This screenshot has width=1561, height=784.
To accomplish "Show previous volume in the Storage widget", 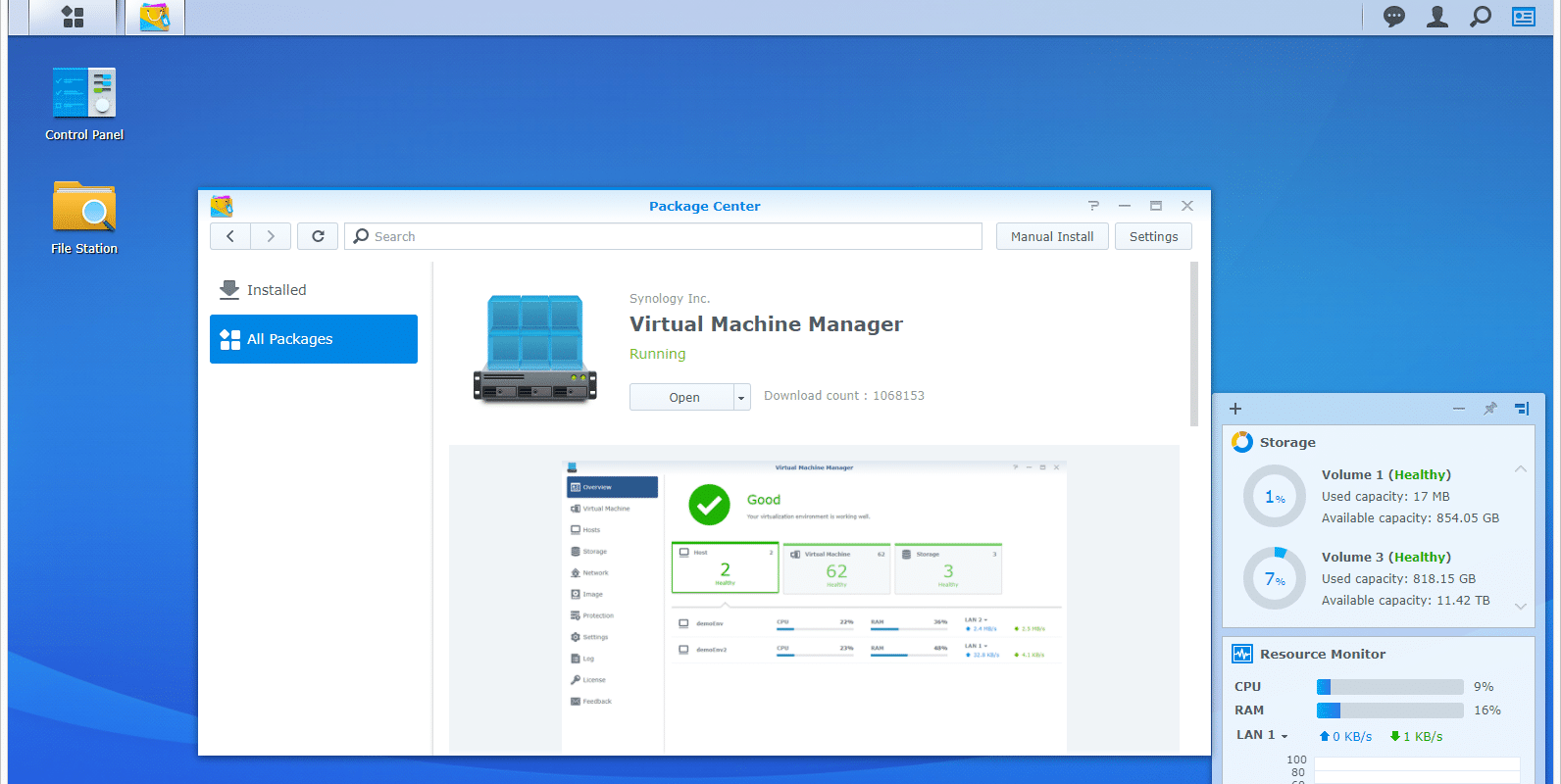I will coord(1521,469).
